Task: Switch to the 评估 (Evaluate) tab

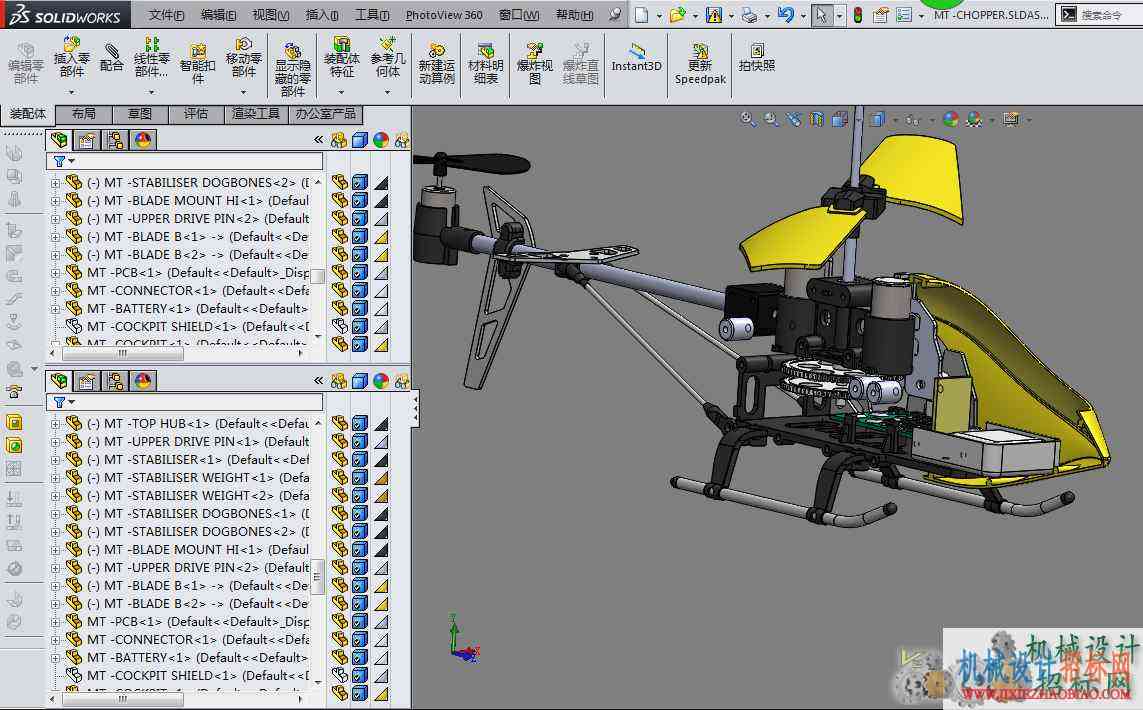Action: (195, 114)
